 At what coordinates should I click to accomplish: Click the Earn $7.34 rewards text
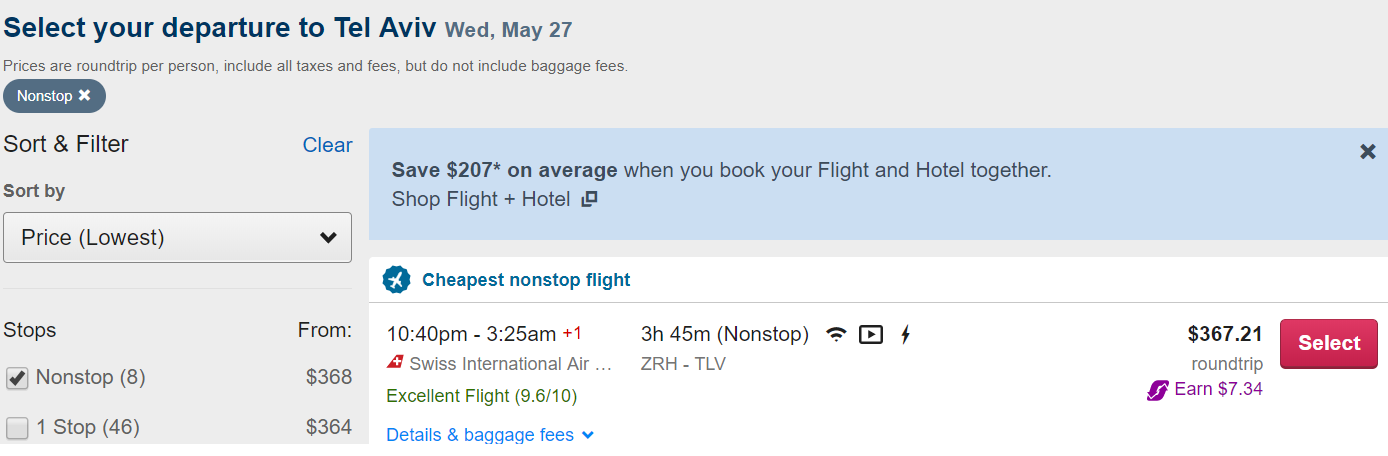click(x=1218, y=389)
